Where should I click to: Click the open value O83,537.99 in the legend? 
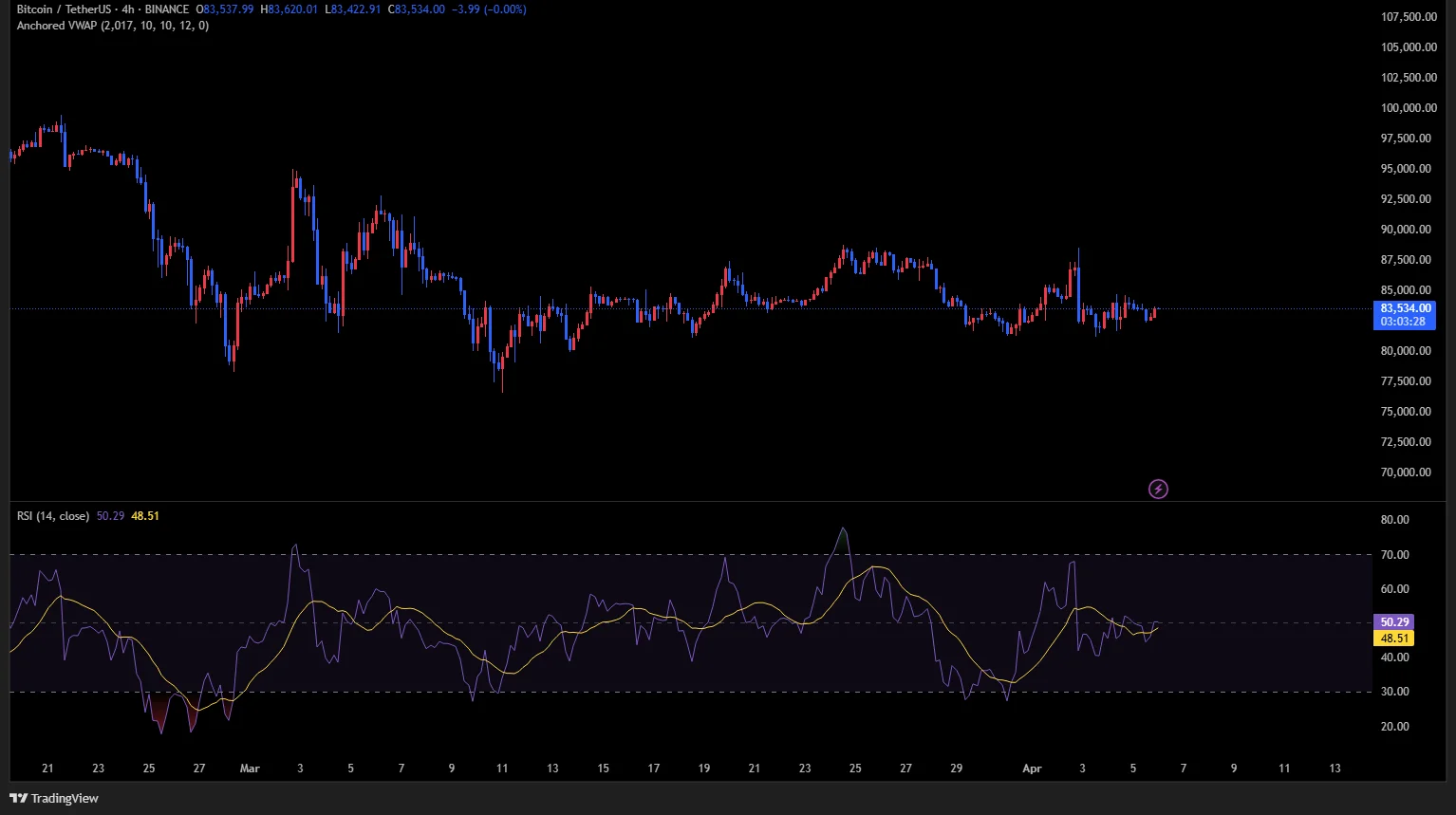(x=225, y=9)
